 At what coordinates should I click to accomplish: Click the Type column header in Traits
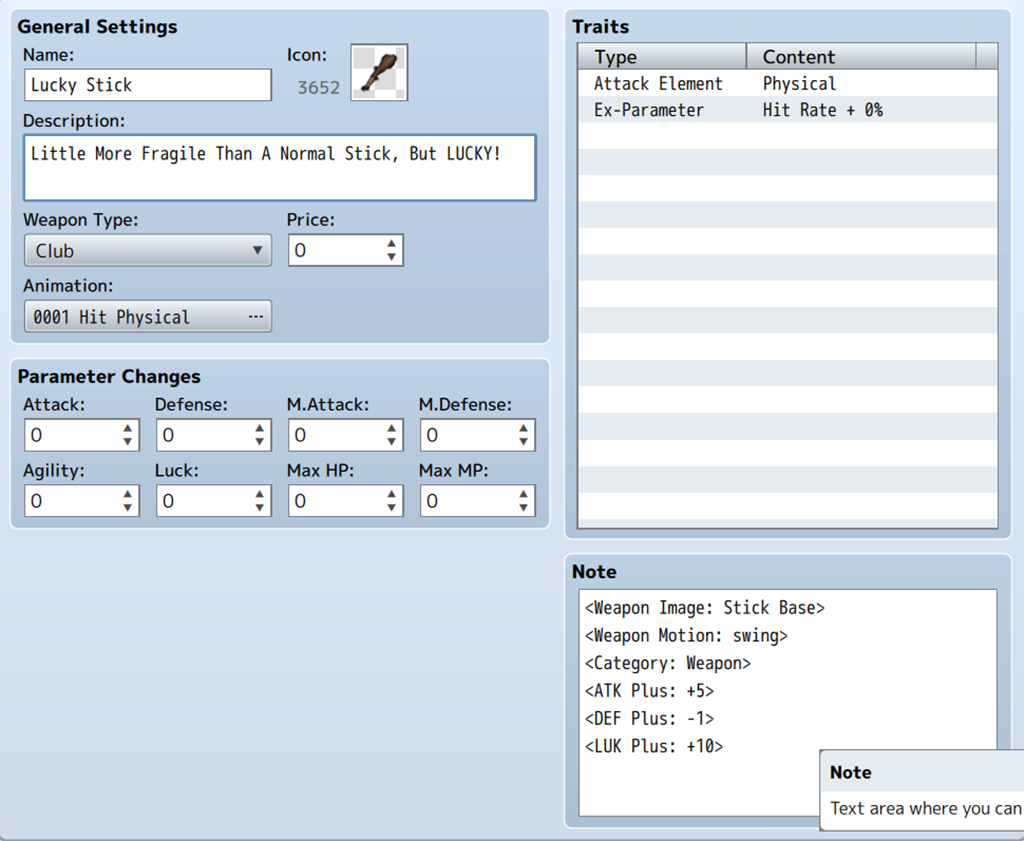point(662,57)
